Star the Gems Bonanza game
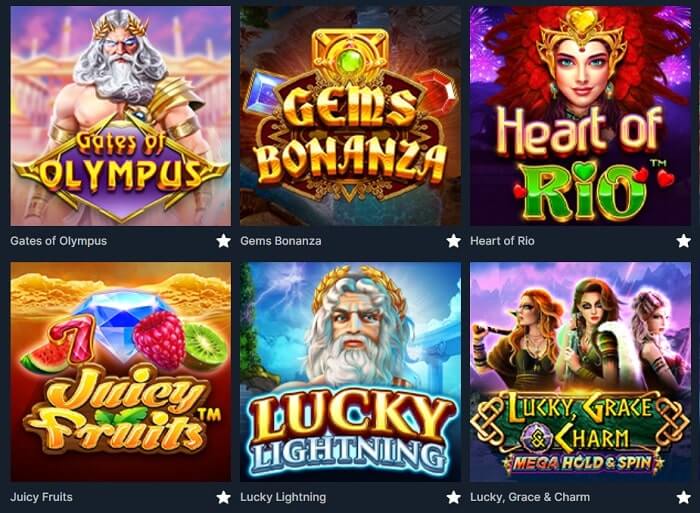Image resolution: width=700 pixels, height=513 pixels. 453,241
